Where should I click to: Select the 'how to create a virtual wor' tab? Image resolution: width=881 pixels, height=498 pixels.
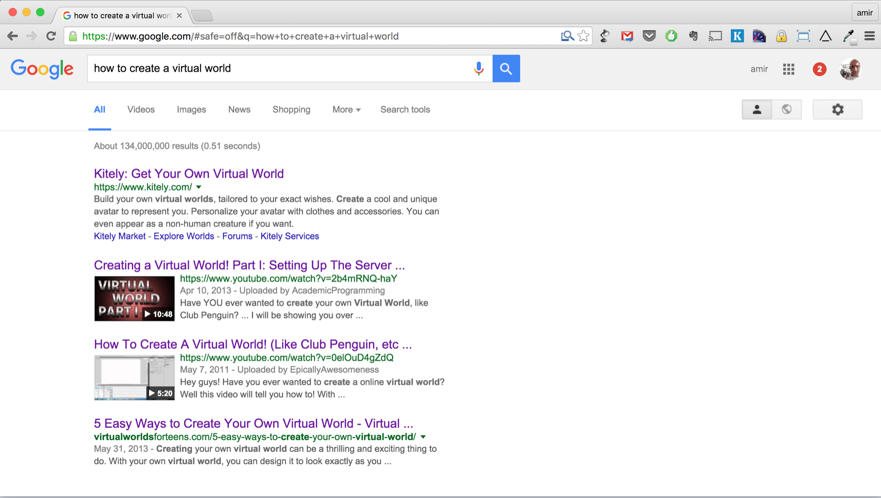tap(121, 15)
